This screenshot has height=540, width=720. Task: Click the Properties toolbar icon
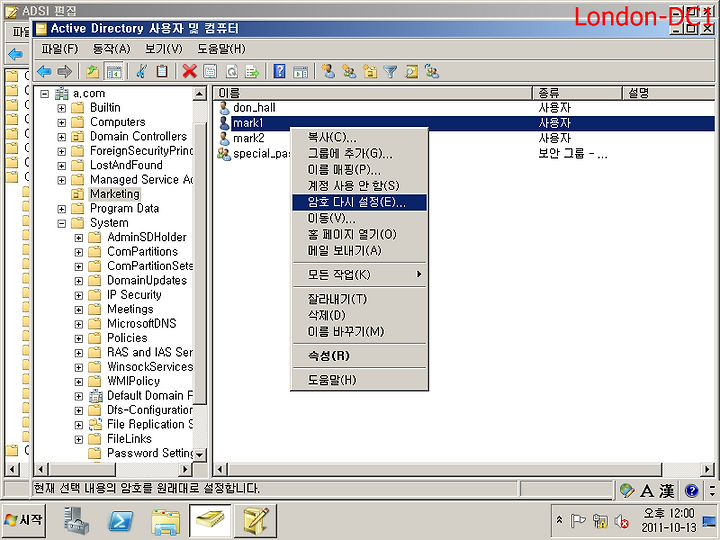pos(210,71)
